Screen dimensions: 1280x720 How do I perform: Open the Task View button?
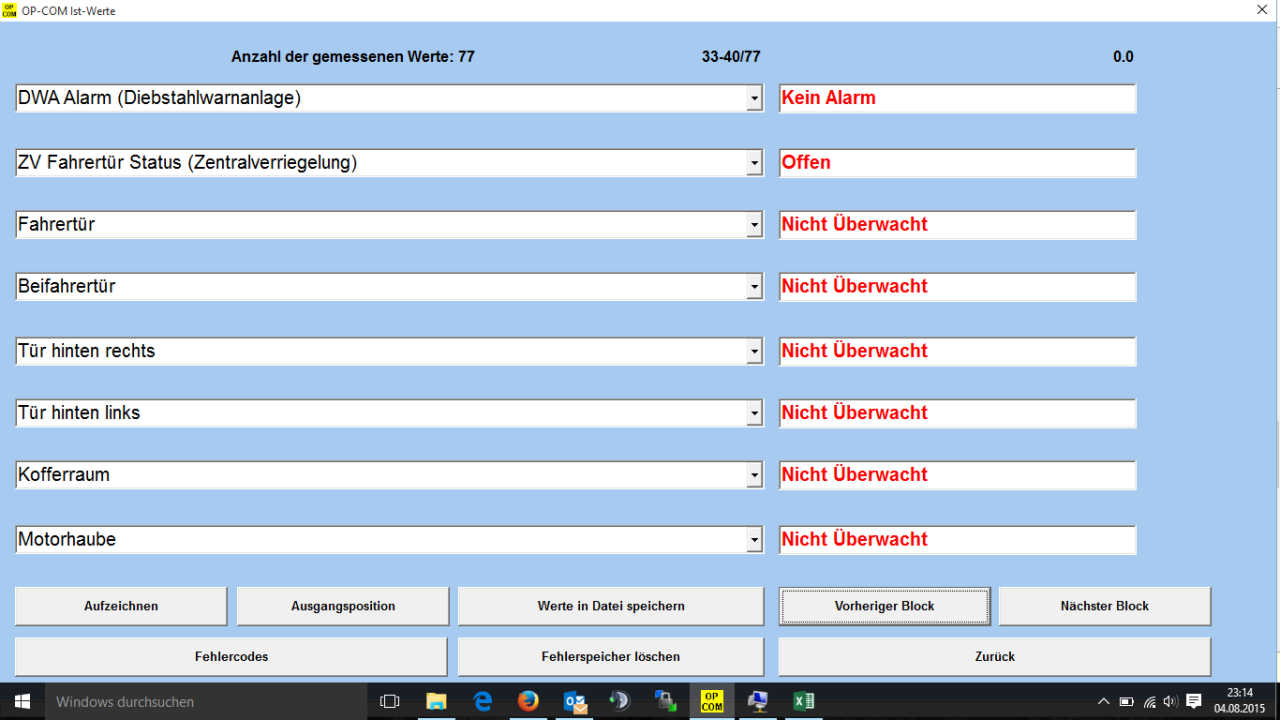coord(390,701)
